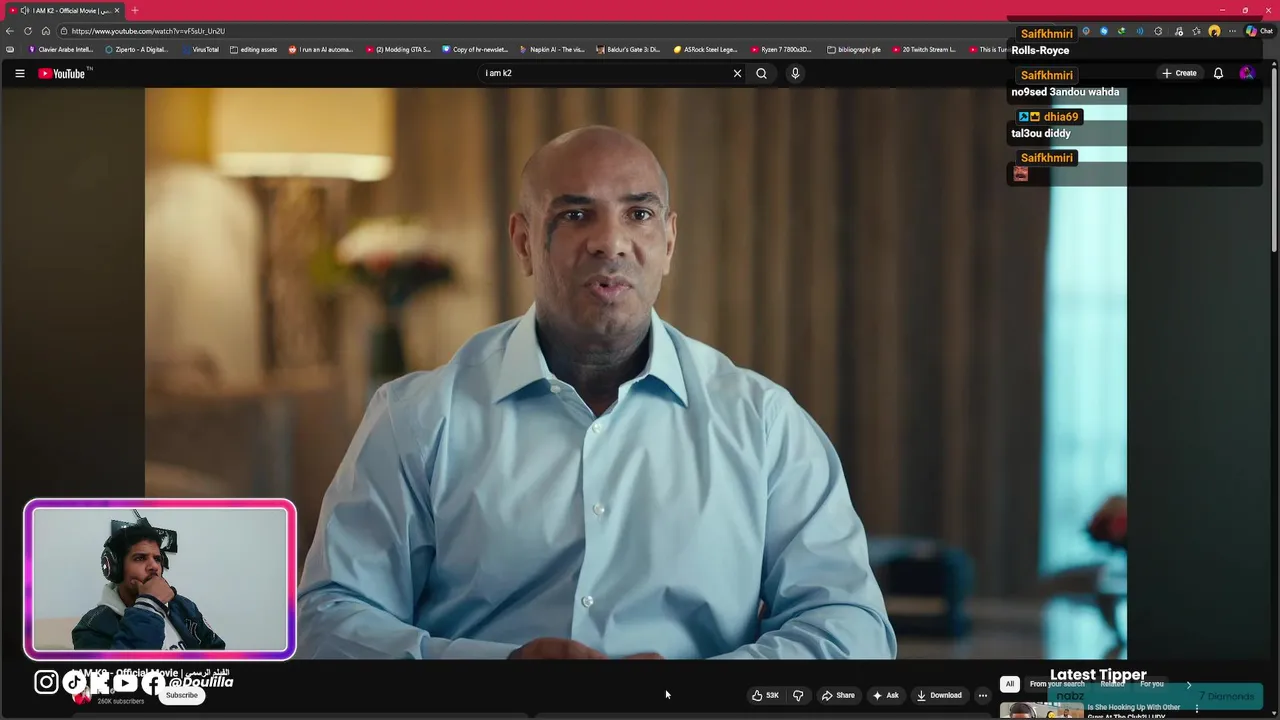Download the video

[939, 695]
